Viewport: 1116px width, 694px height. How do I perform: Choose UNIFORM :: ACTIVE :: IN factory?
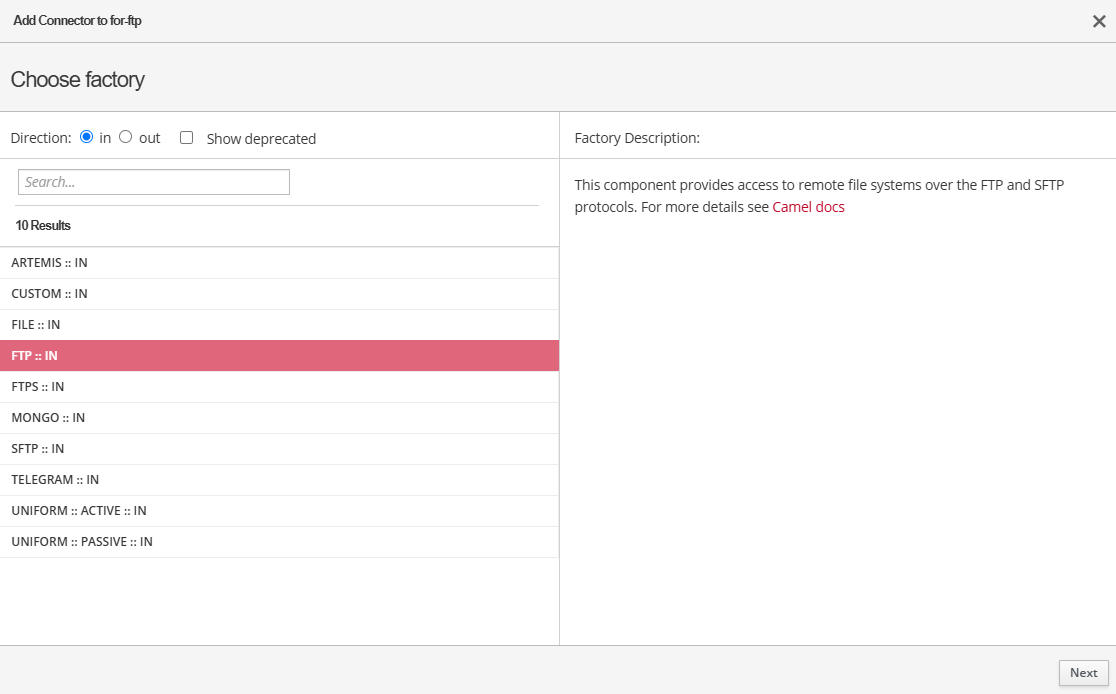79,511
